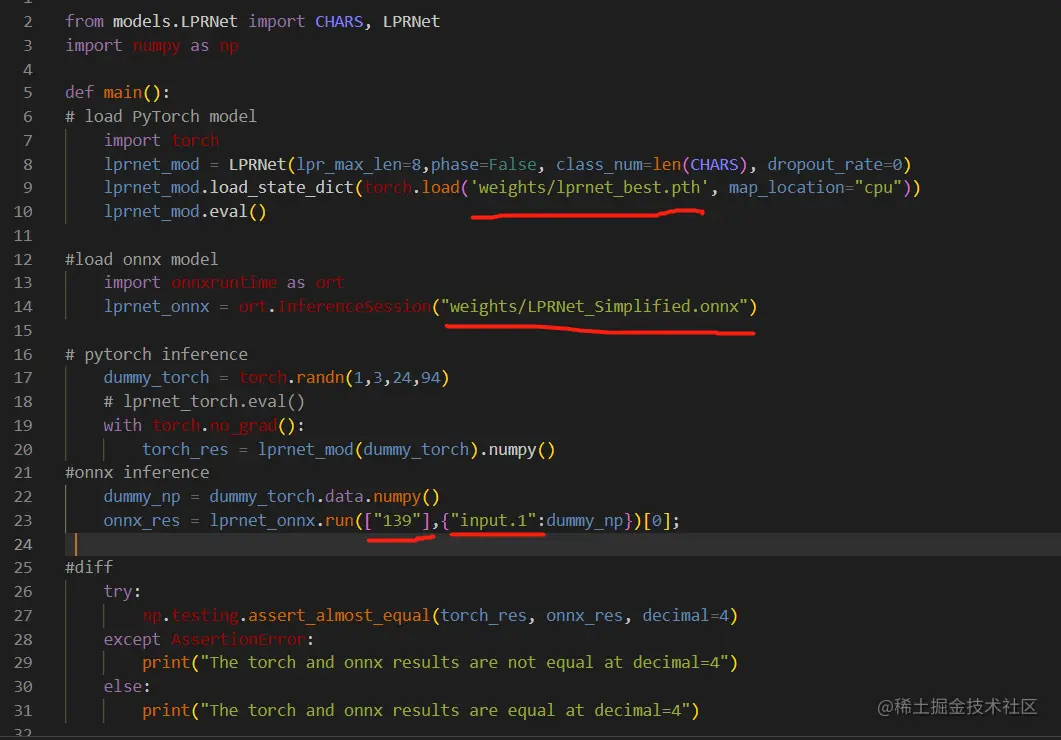Click the 'try:' keyword
This screenshot has height=740, width=1061.
[122, 592]
